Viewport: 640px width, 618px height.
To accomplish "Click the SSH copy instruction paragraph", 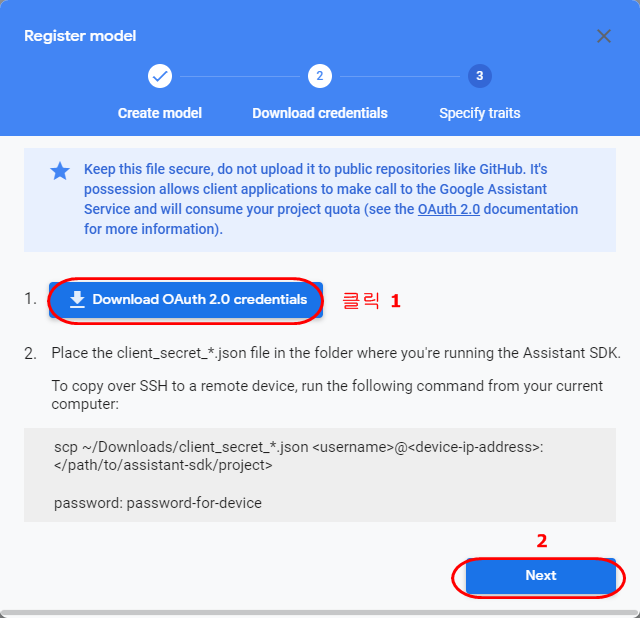I will coord(327,395).
